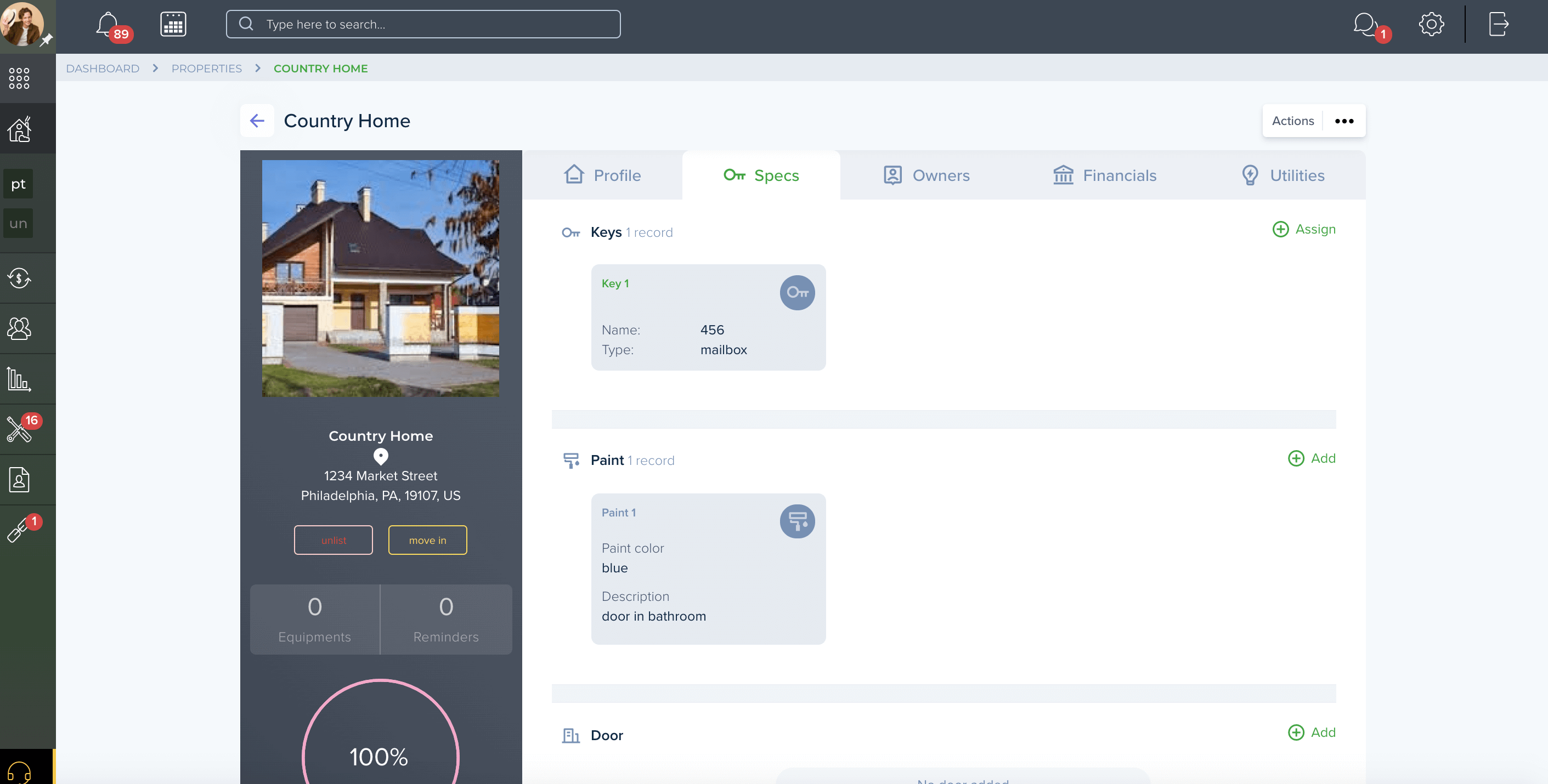Image resolution: width=1548 pixels, height=784 pixels.
Task: Open the 0 Equipments counter
Action: 315,620
